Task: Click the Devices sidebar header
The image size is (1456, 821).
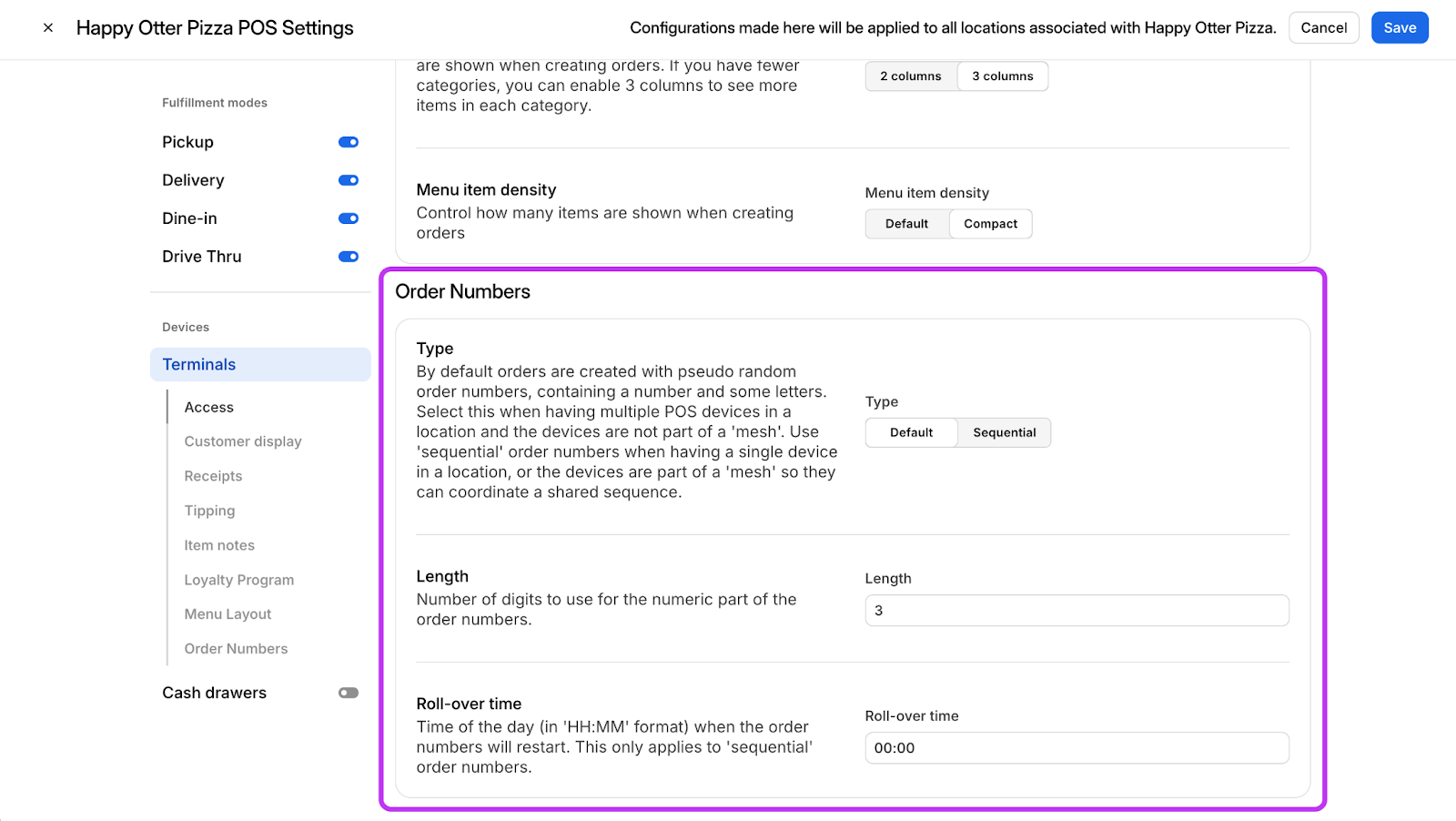Action: click(x=186, y=327)
